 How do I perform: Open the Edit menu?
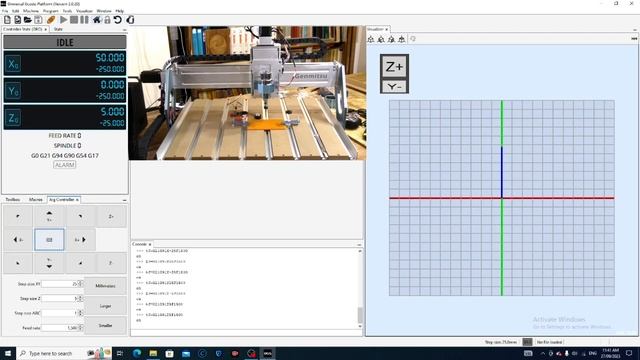pos(16,11)
